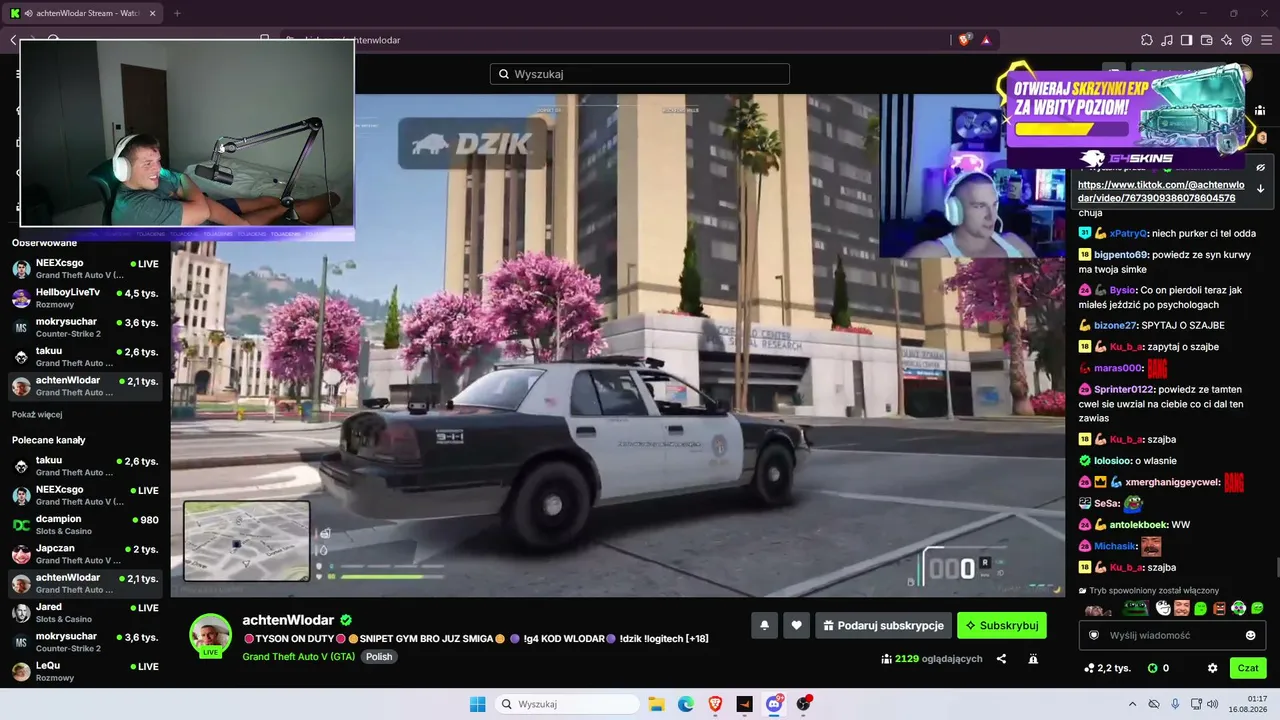Open the tab search dropdown arrow
The image size is (1280, 720).
[1179, 13]
